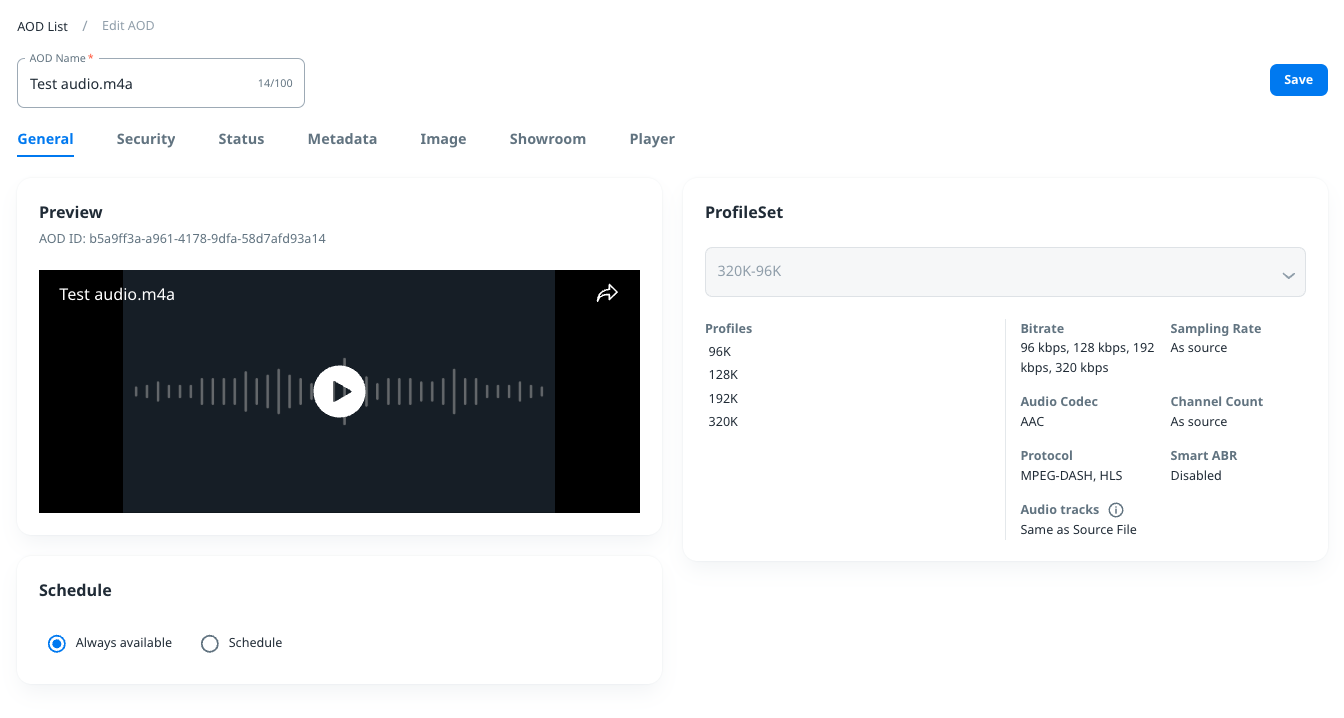
Task: Select the Always available radio button
Action: [x=57, y=643]
